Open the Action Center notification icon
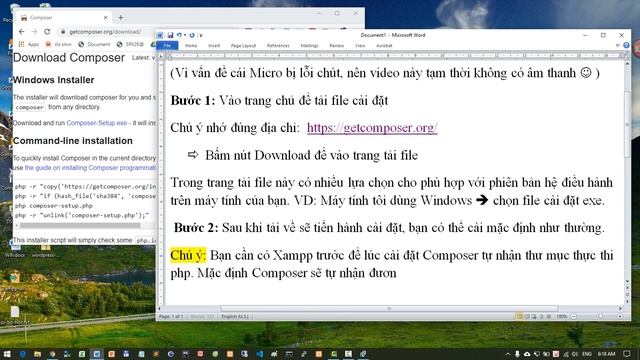640x360 pixels. [627, 354]
